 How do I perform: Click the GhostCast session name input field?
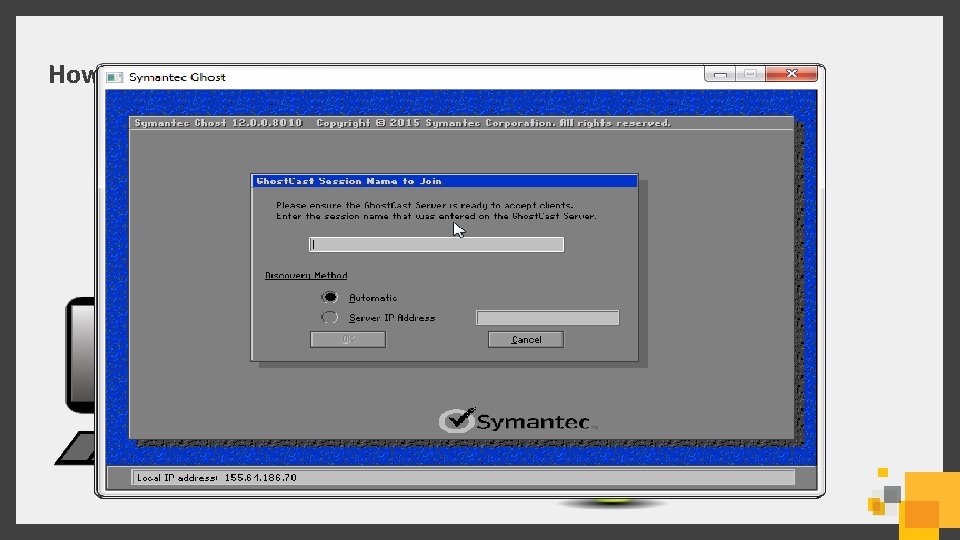436,244
